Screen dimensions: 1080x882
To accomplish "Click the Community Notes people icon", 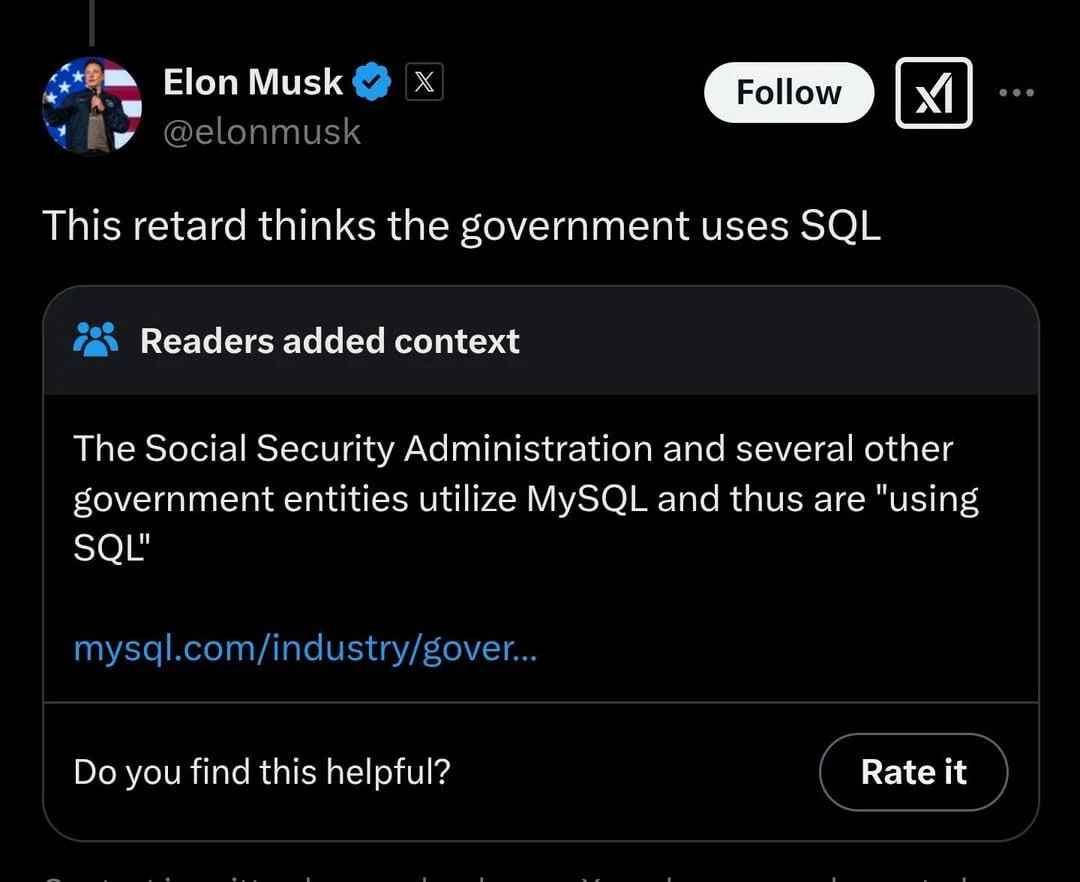I will (x=96, y=341).
